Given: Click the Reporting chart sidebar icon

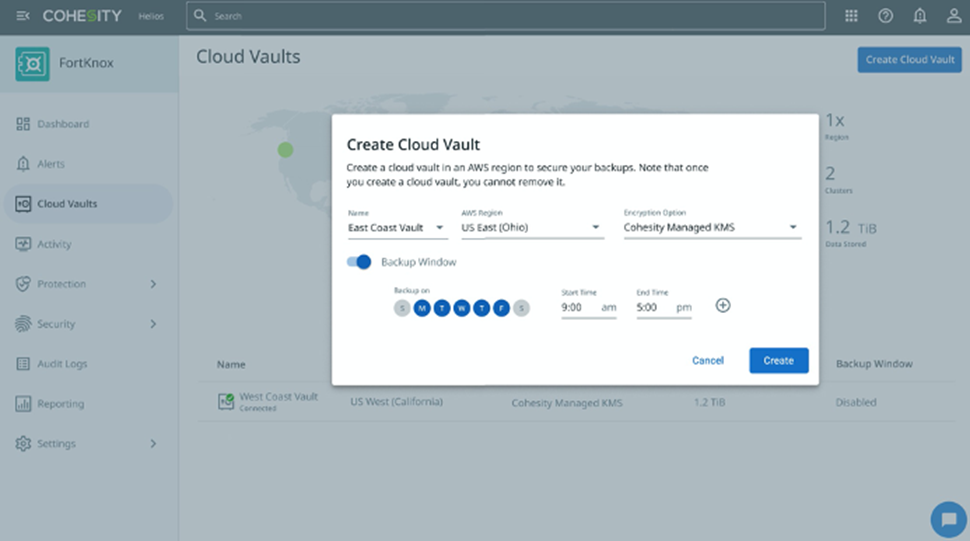Looking at the screenshot, I should [x=23, y=404].
